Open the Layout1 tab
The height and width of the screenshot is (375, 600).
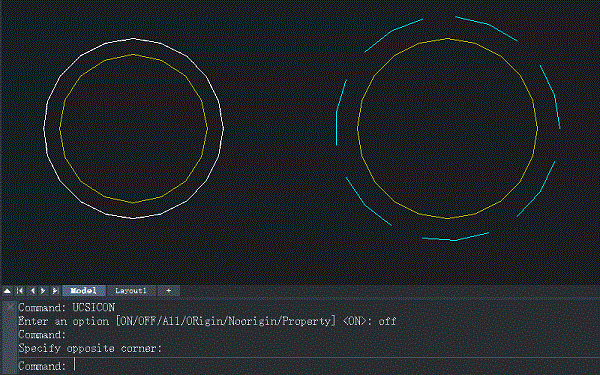click(131, 291)
